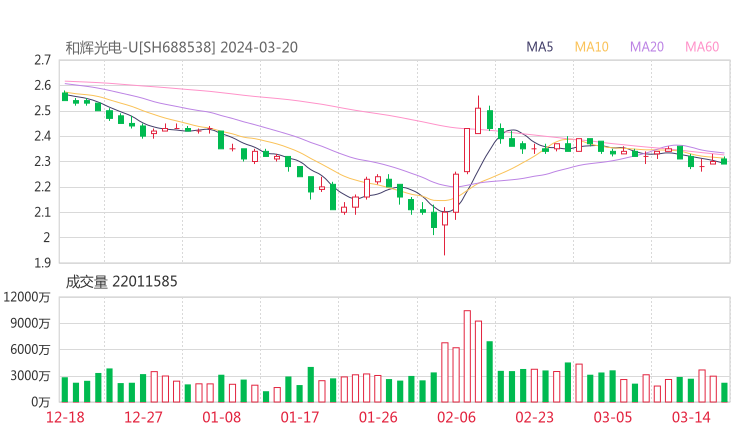Click the 02-23 date axis label

[x=535, y=417]
